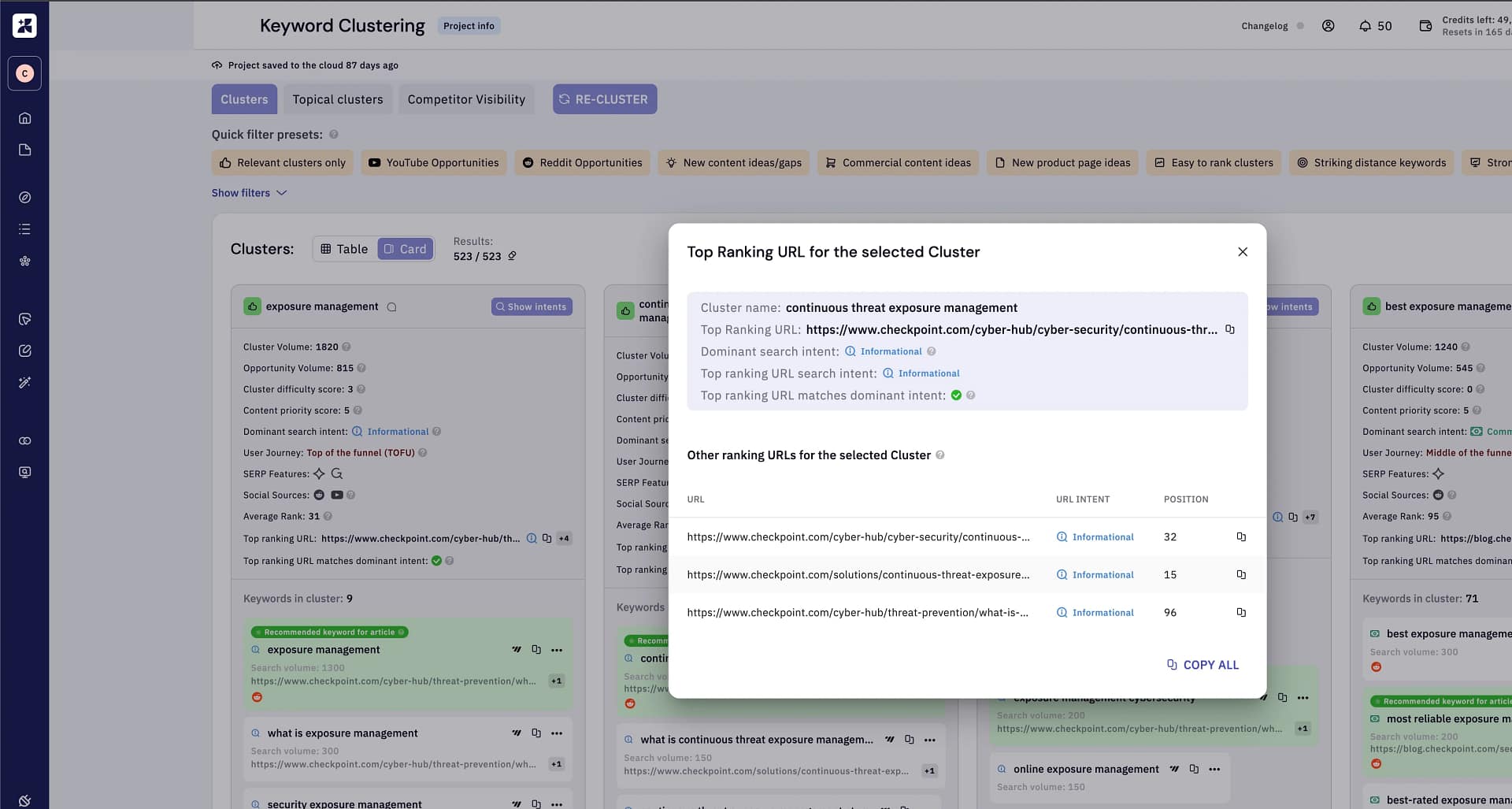Open edit icon next to results count
1512x809 pixels.
pyautogui.click(x=512, y=256)
